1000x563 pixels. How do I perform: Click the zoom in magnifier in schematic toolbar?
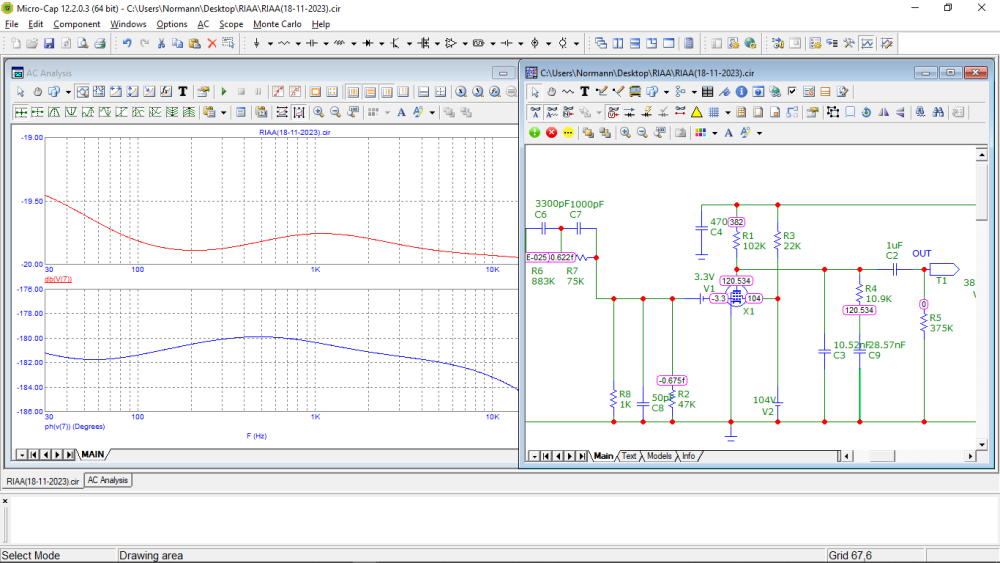tap(625, 132)
